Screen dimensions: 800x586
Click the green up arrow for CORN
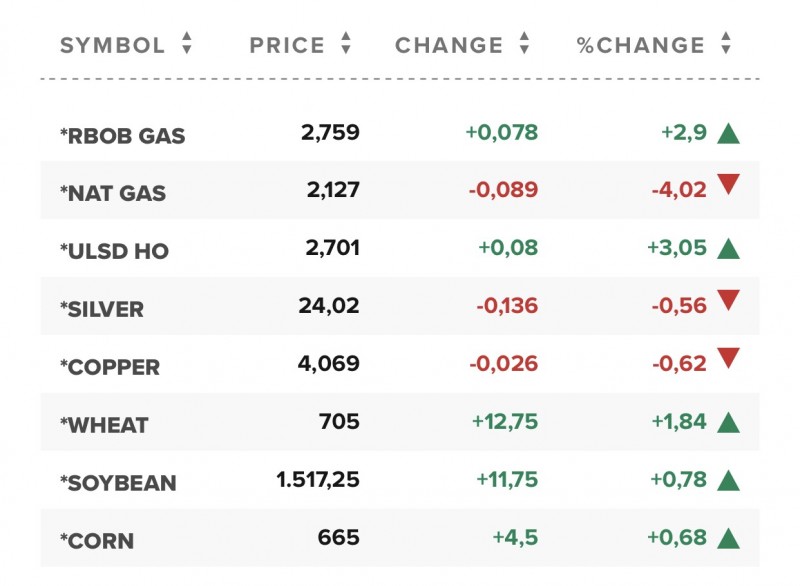click(728, 539)
